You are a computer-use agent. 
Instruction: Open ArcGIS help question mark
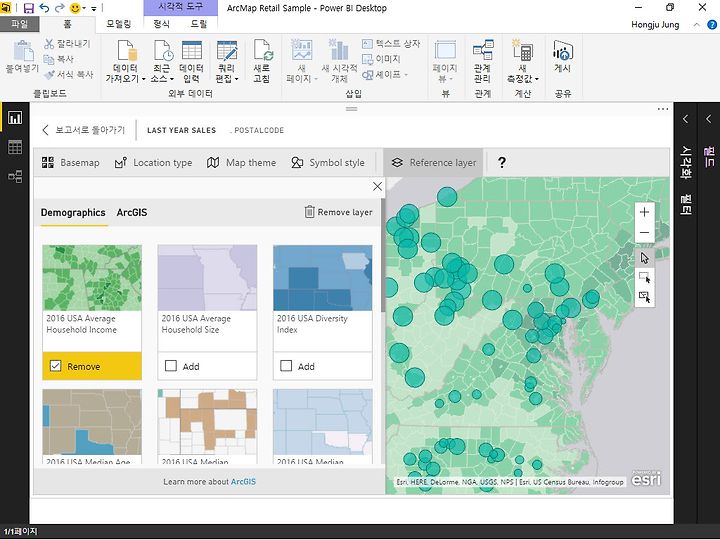502,163
